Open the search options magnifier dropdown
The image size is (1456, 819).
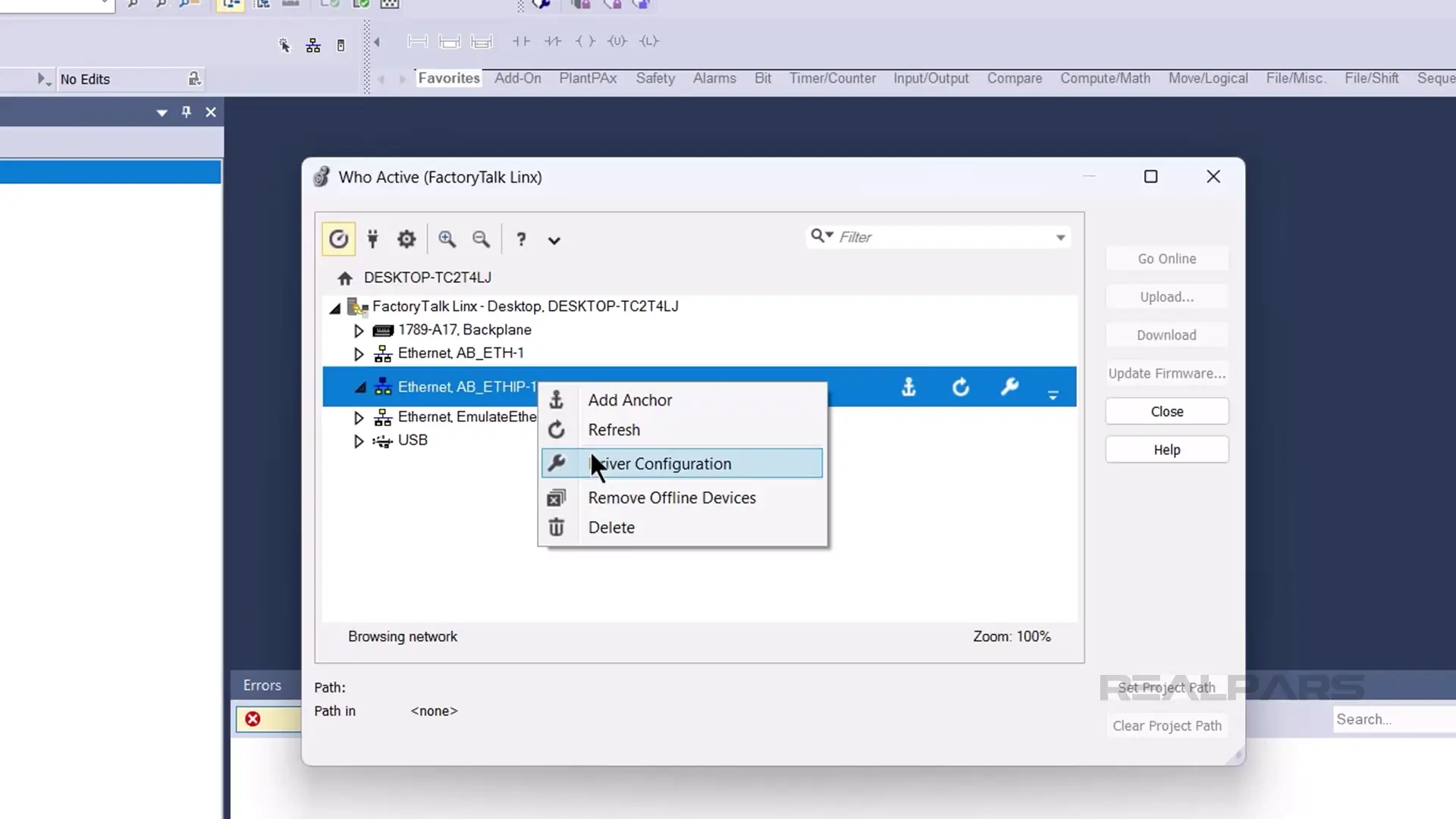coord(821,236)
